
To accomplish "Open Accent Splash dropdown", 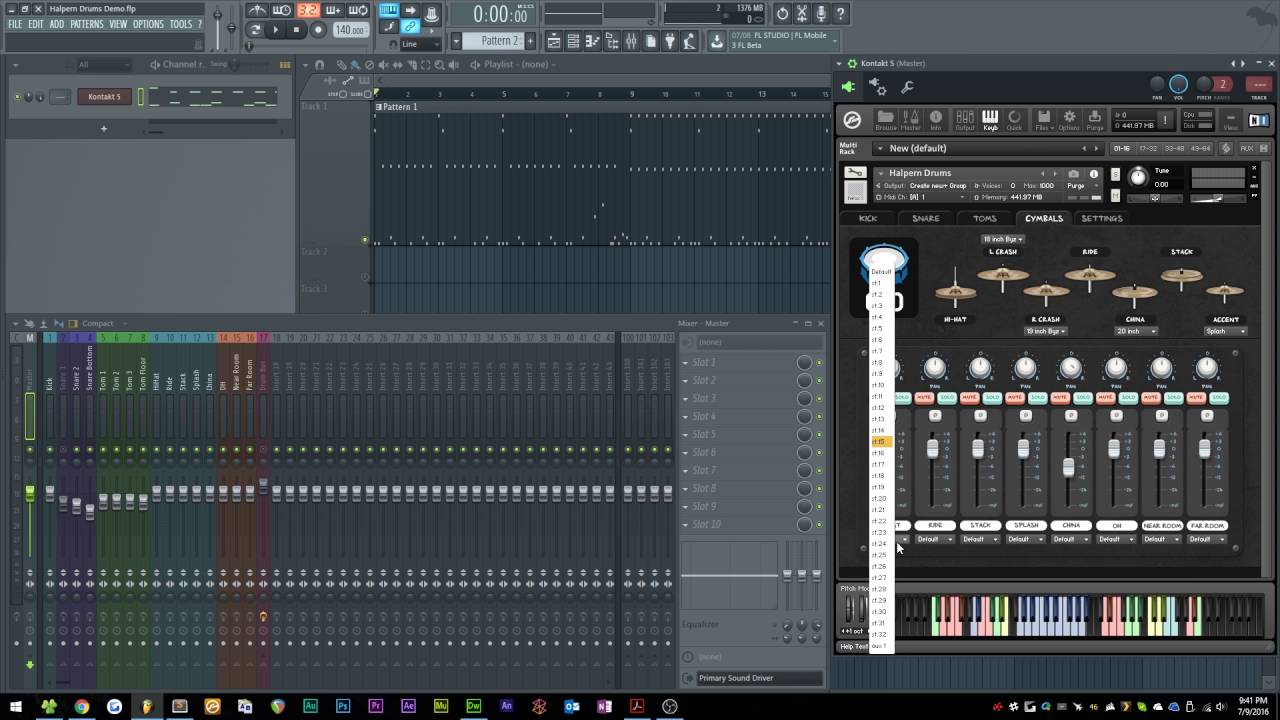I will point(1224,331).
